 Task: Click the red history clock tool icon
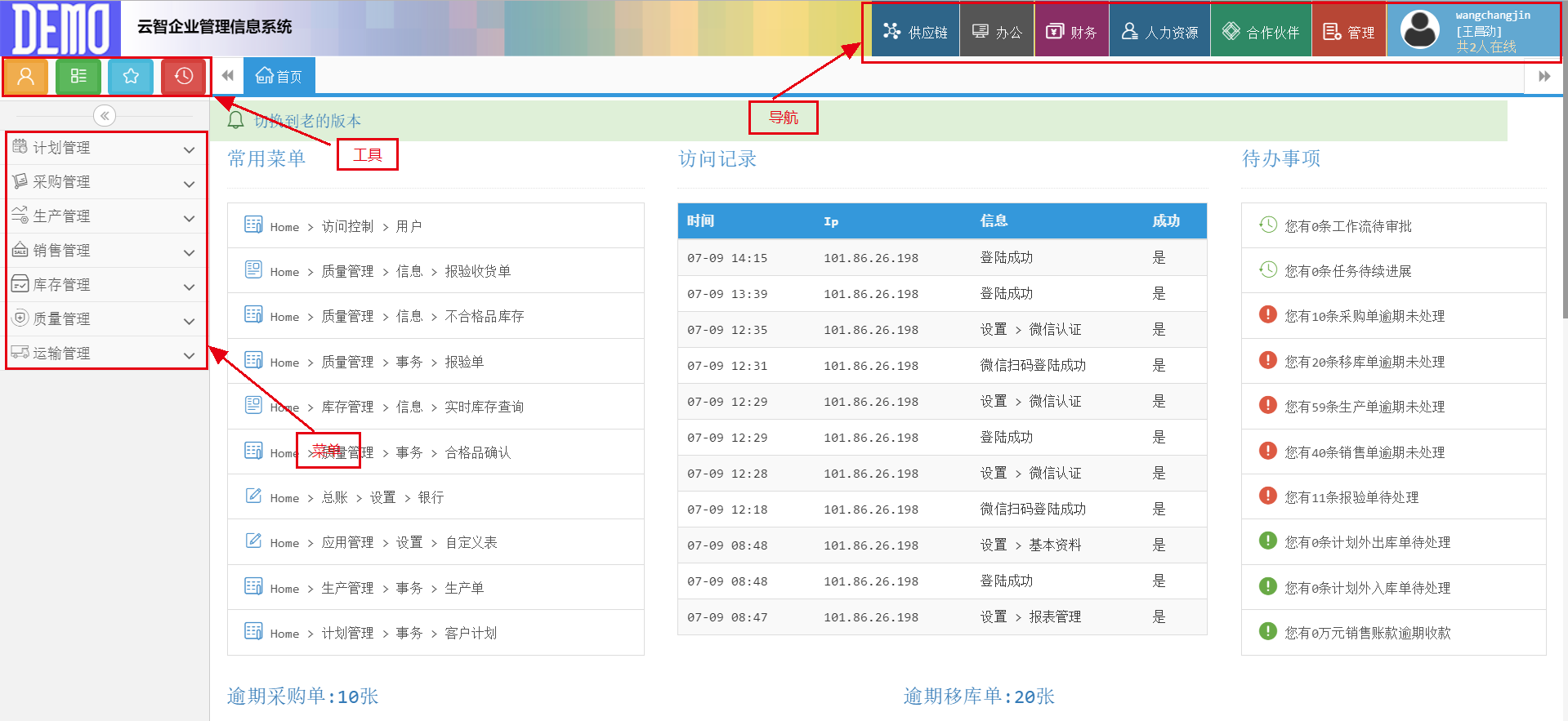183,77
